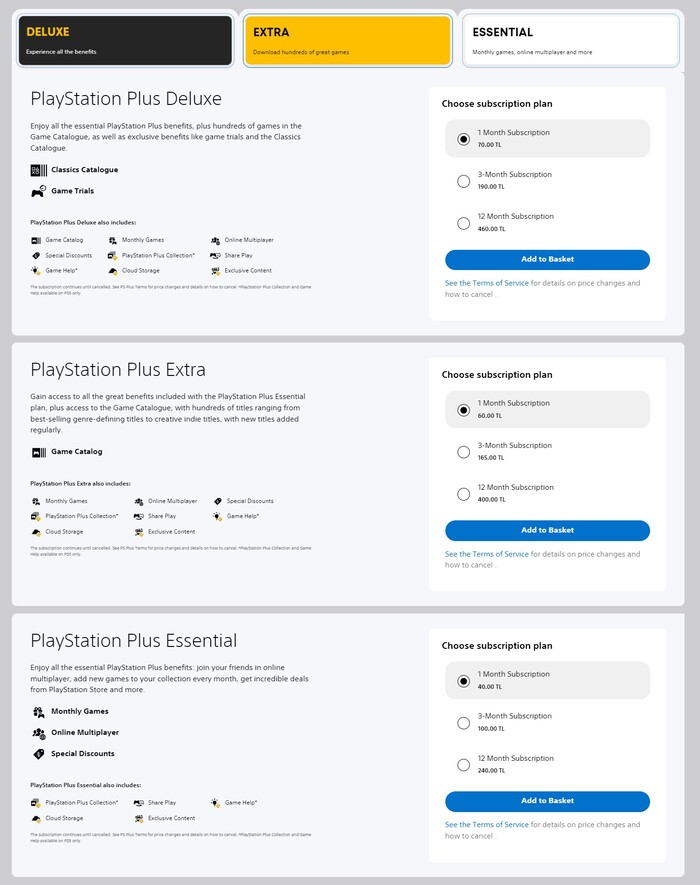Open the DELUXE plan tab
This screenshot has width=700, height=885.
[x=124, y=40]
